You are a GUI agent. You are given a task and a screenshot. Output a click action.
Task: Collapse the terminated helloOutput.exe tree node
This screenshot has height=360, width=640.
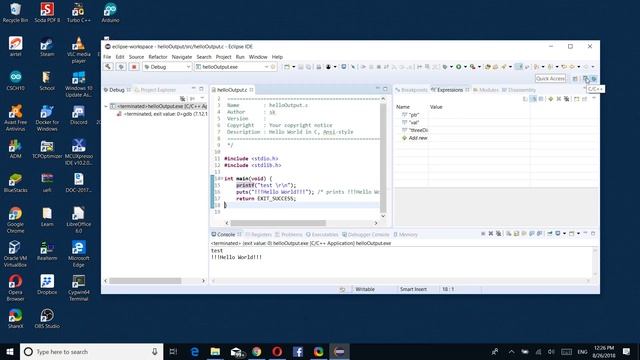pos(106,107)
